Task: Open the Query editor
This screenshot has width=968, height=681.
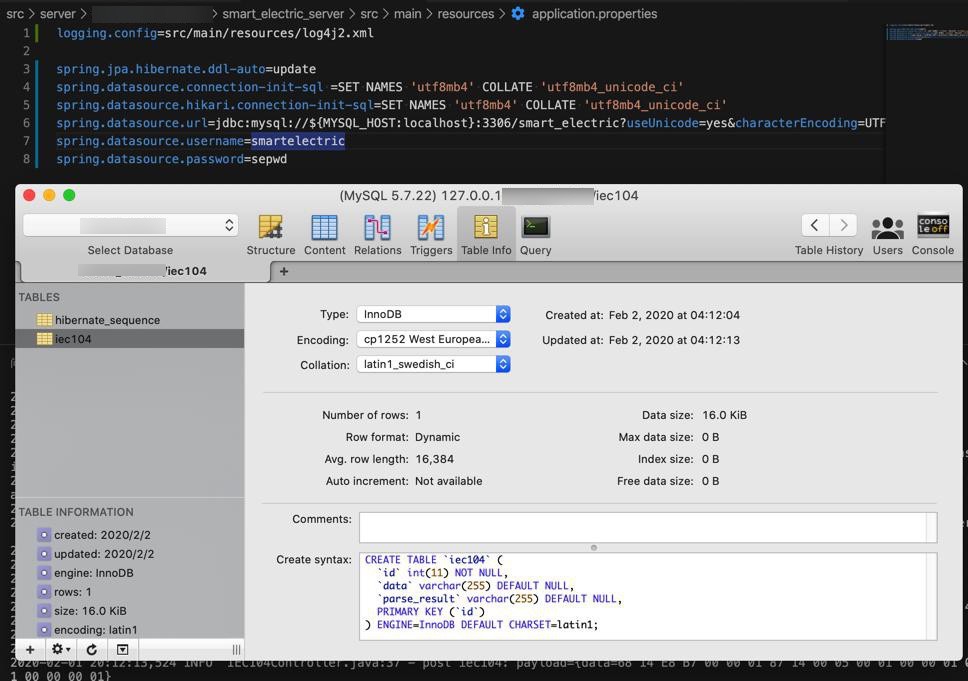Action: click(535, 228)
